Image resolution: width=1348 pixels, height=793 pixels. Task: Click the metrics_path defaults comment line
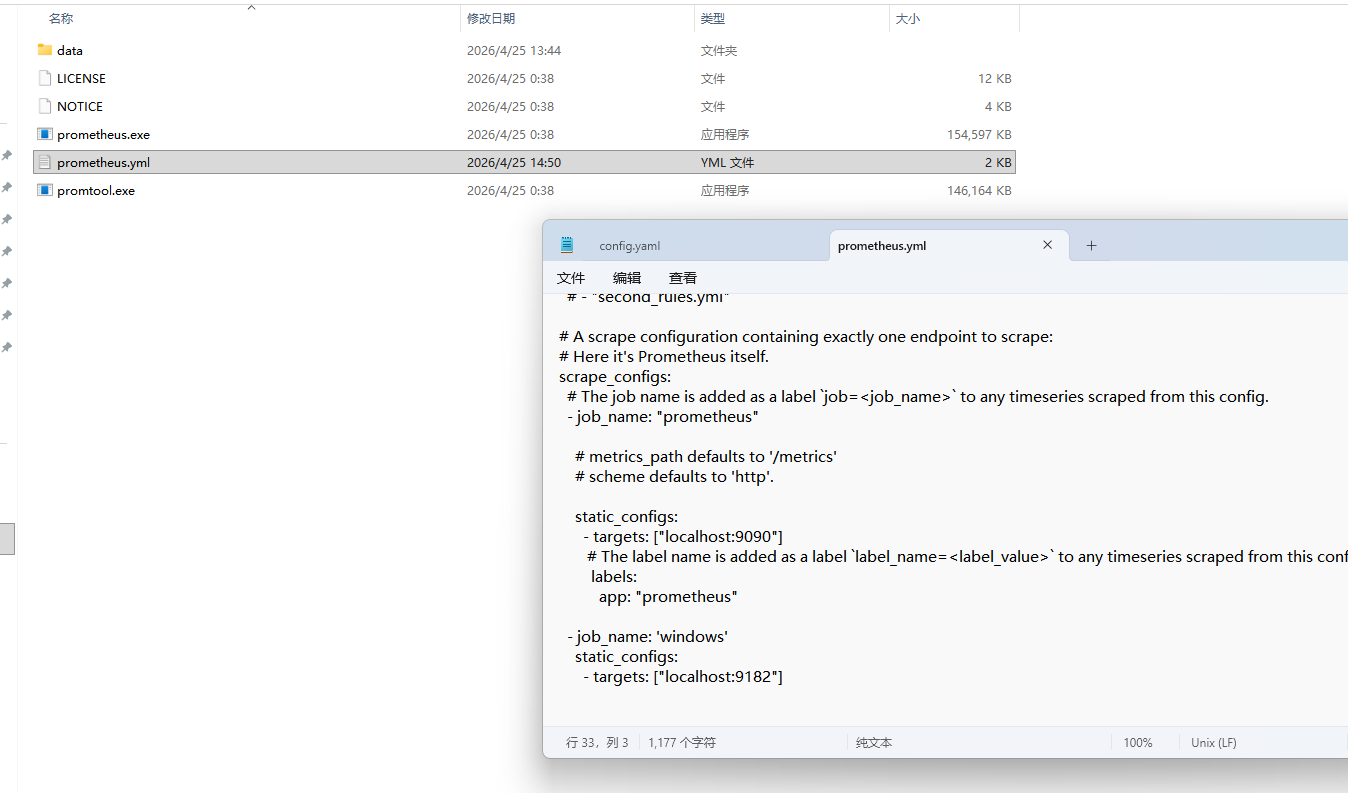point(706,457)
